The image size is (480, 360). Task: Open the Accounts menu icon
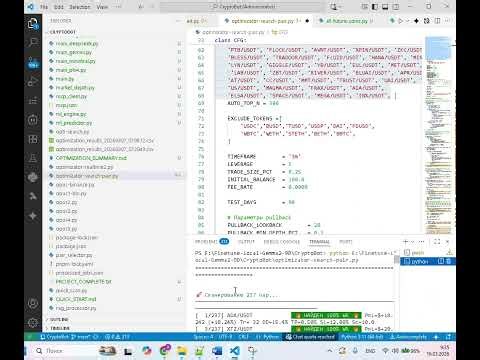click(33, 304)
